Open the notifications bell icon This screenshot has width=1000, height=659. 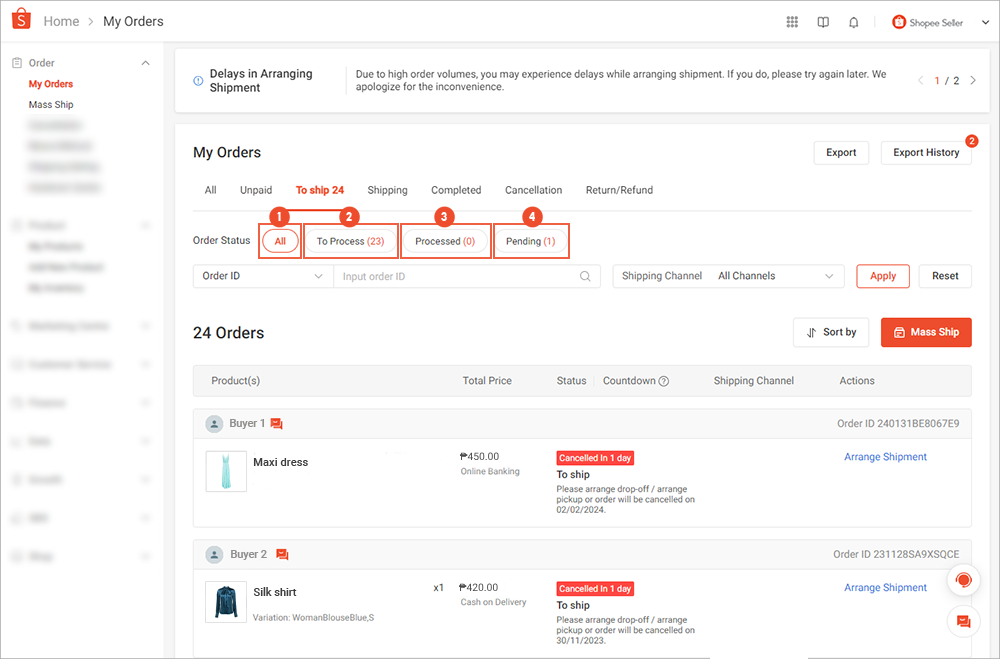853,21
